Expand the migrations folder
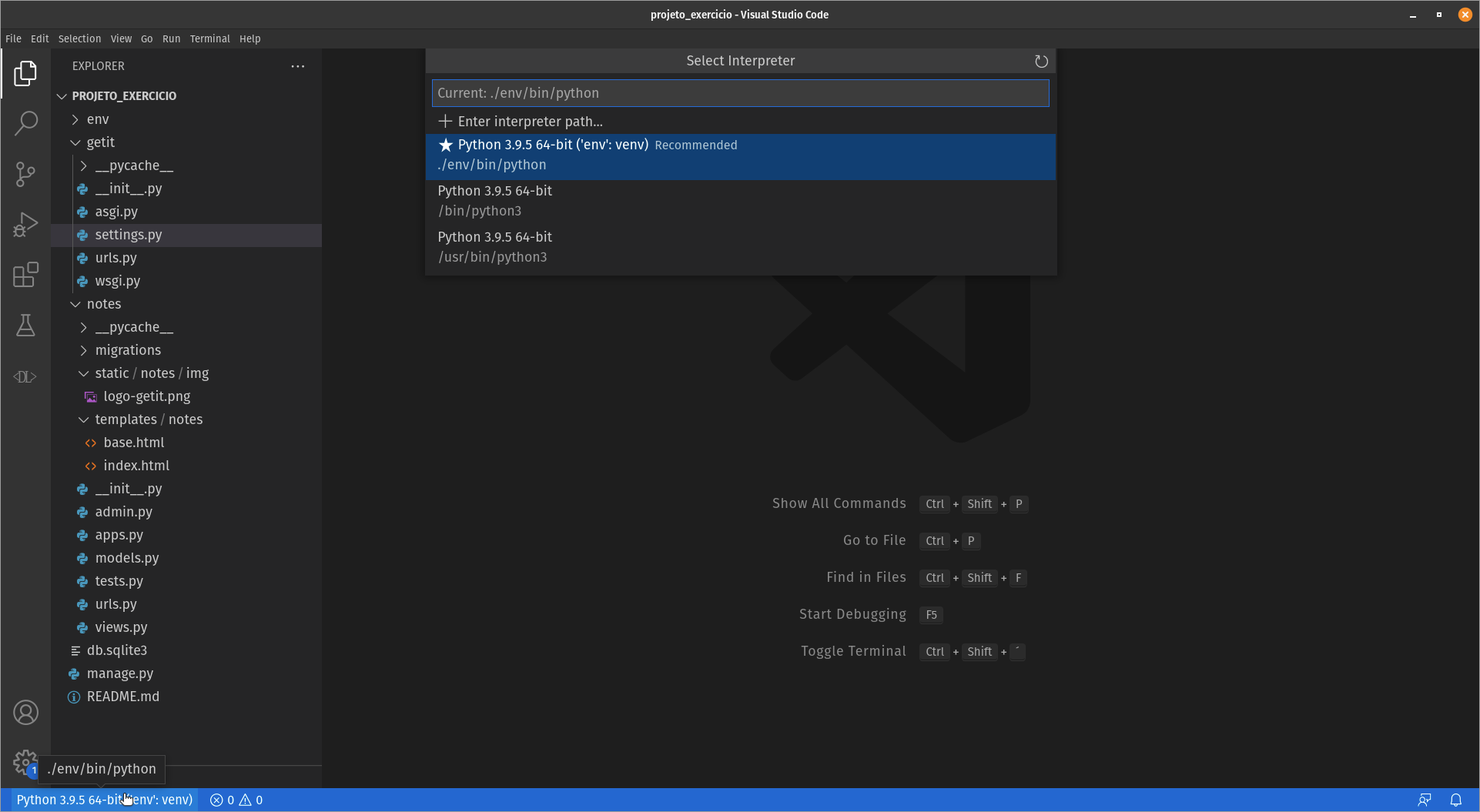 [84, 350]
